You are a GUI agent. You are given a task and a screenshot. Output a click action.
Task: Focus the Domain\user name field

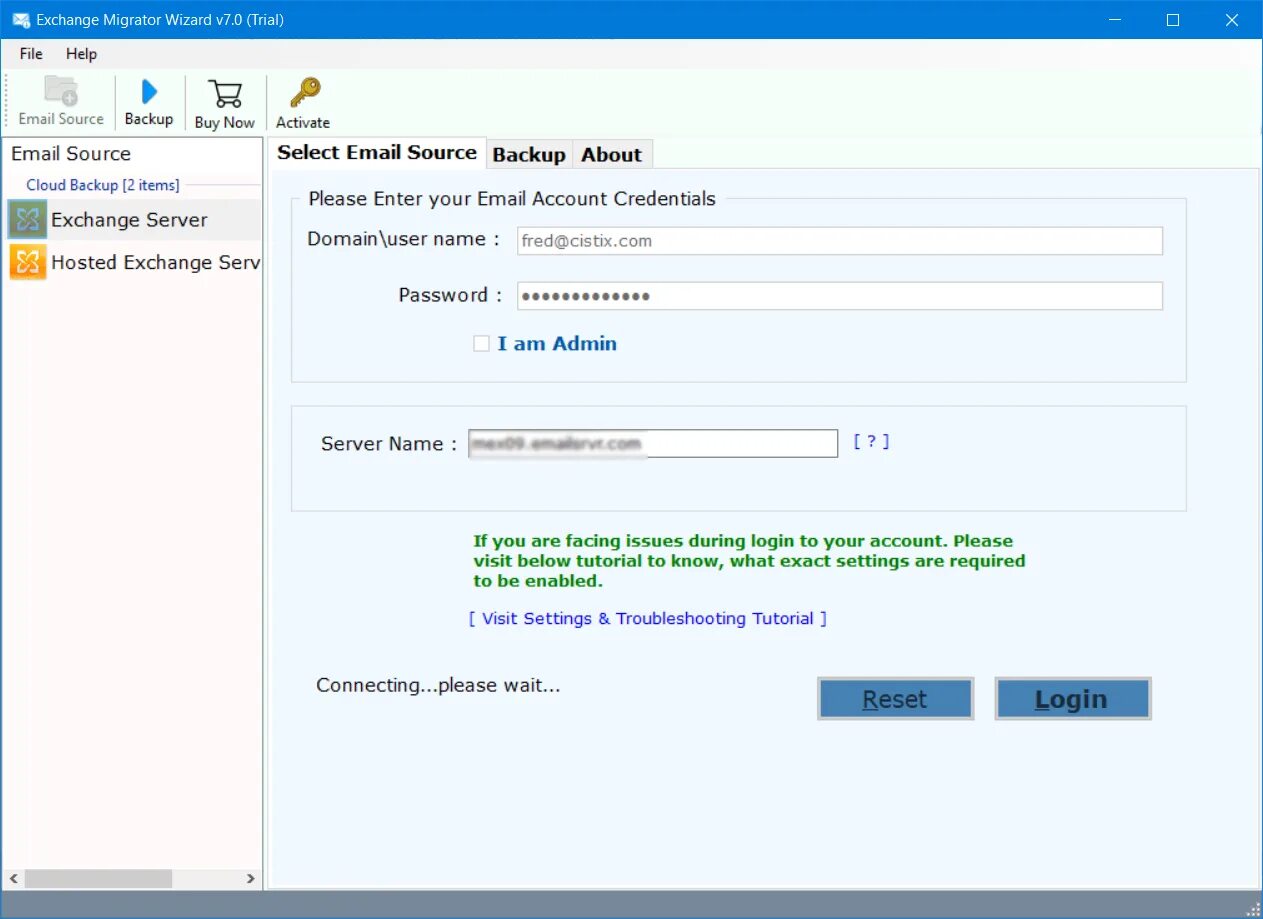click(840, 241)
